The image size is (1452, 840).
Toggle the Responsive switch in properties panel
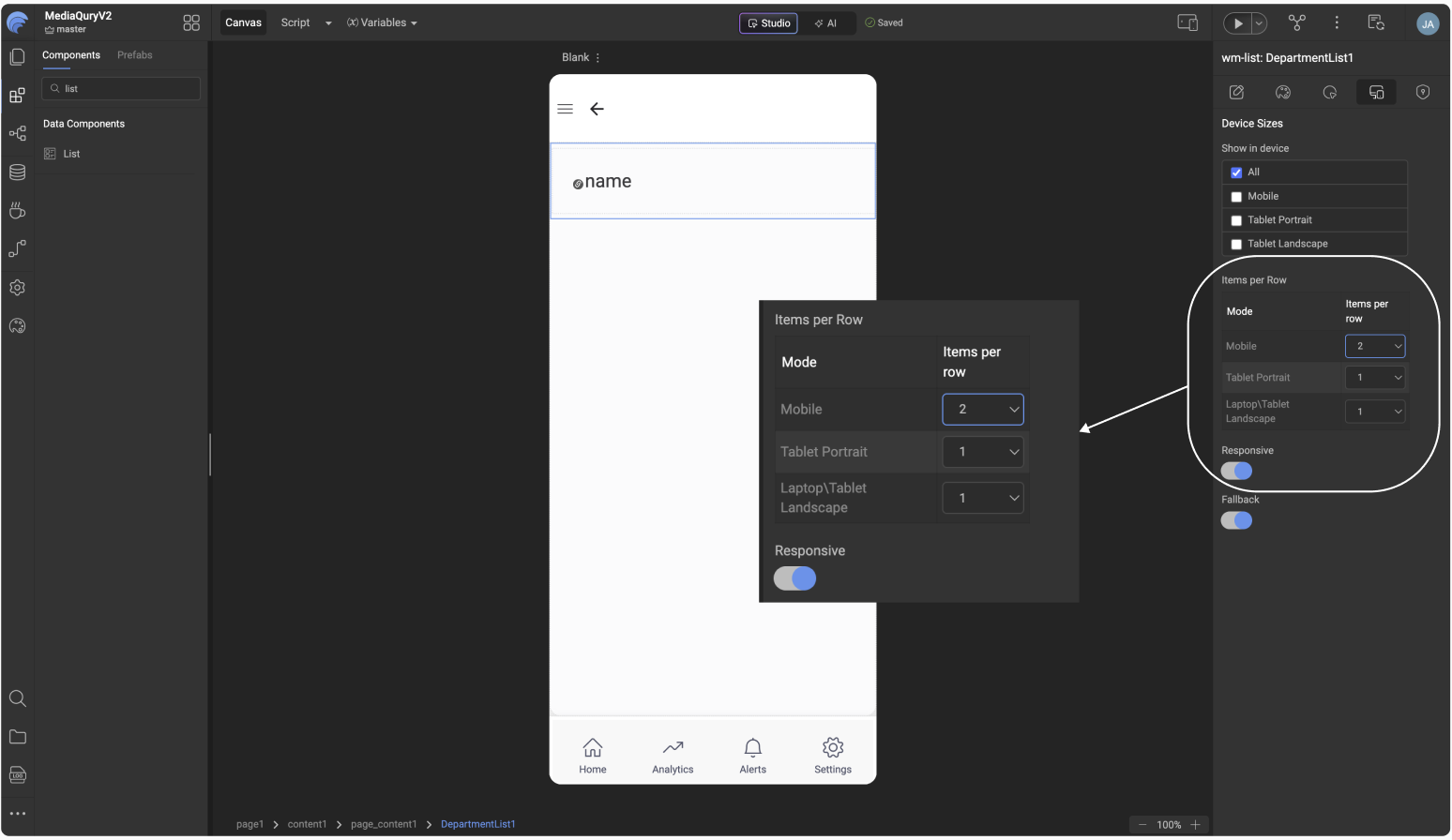click(1236, 471)
